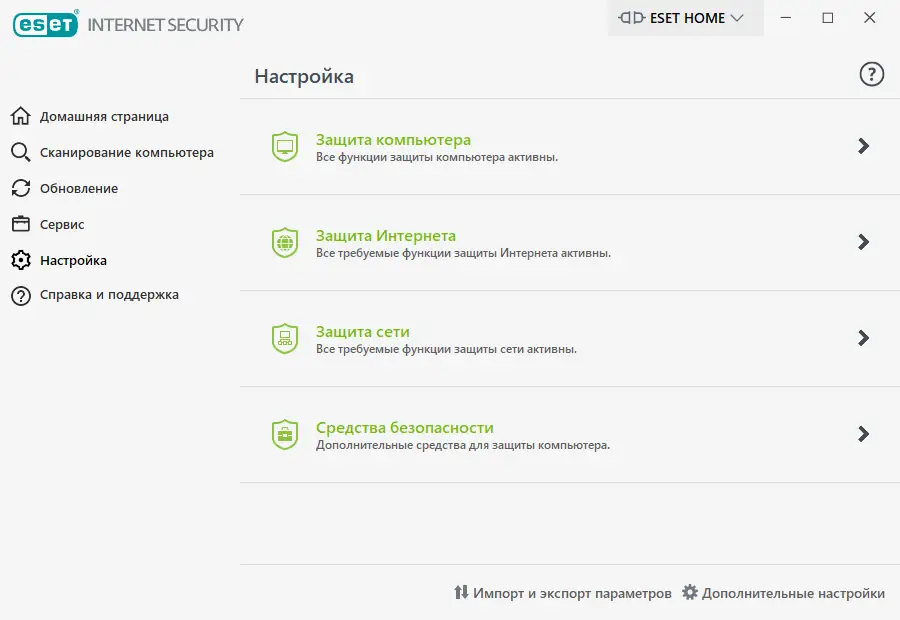The width and height of the screenshot is (900, 620).
Task: Click the Защита Интернета globe shield icon
Action: click(x=284, y=241)
